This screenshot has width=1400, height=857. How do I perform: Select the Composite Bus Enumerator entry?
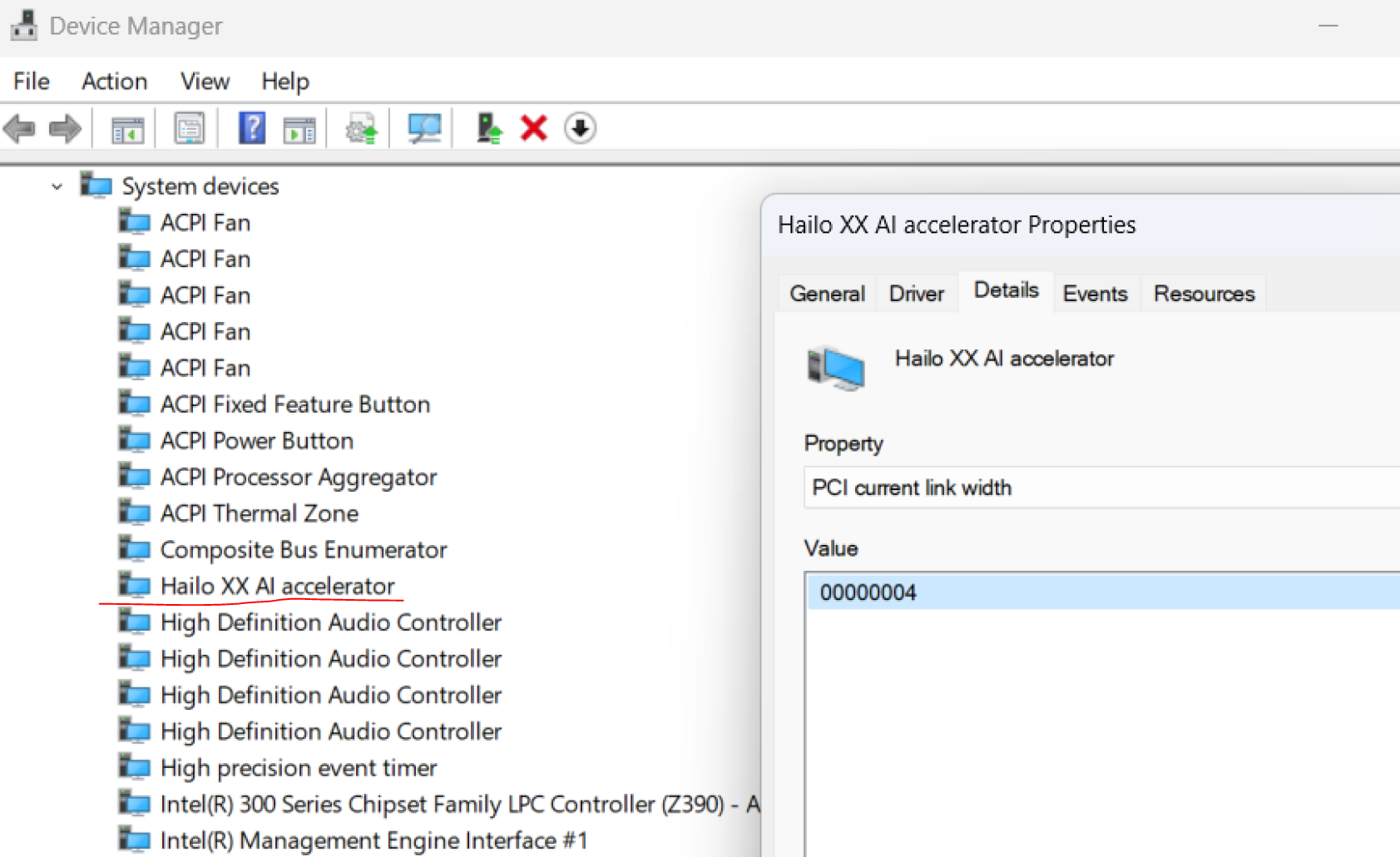point(304,549)
